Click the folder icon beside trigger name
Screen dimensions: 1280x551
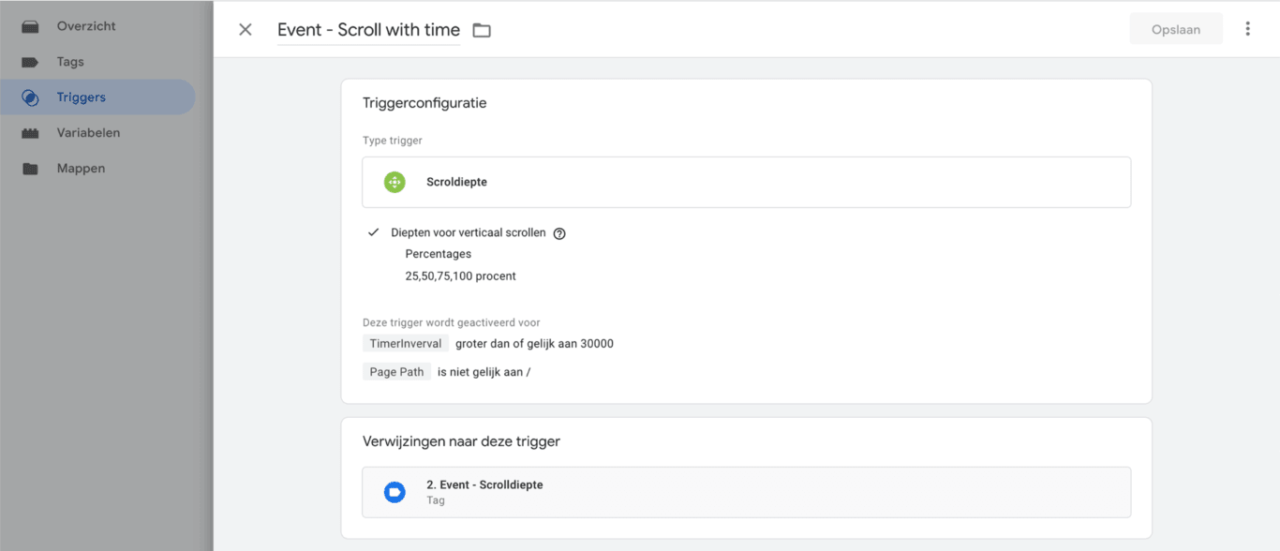click(482, 30)
